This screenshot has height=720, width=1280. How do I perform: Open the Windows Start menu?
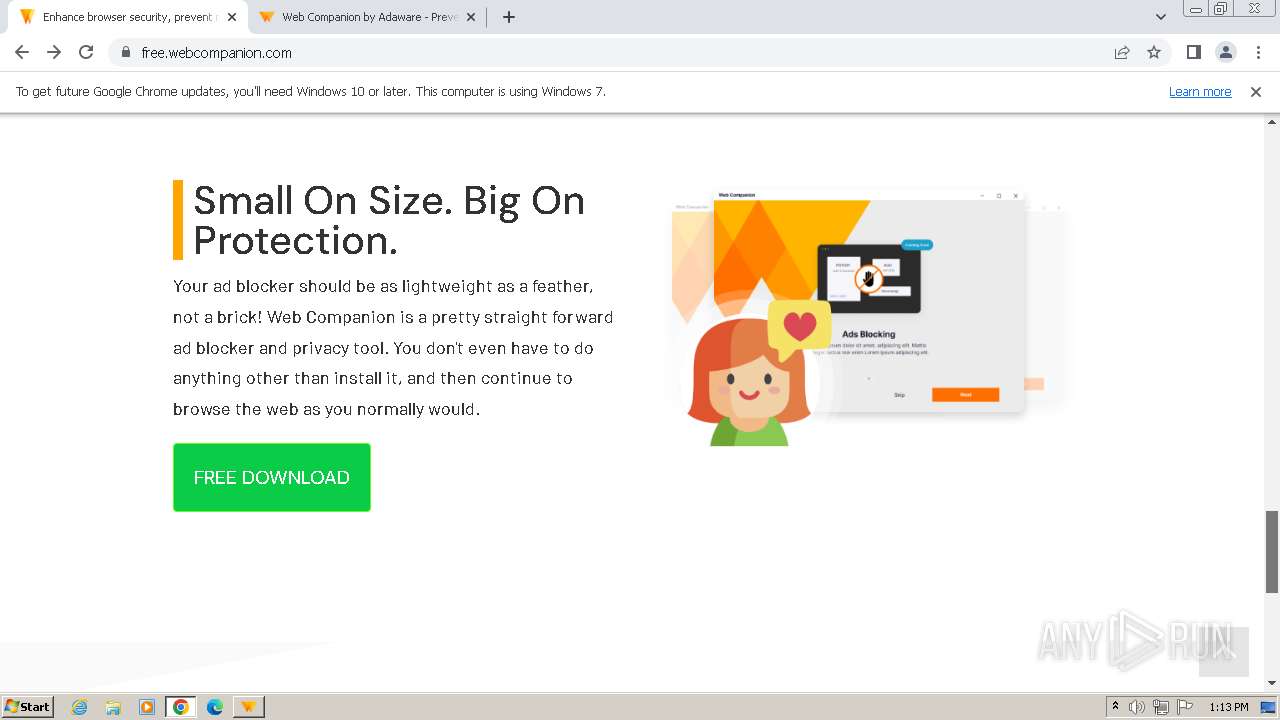pos(28,706)
